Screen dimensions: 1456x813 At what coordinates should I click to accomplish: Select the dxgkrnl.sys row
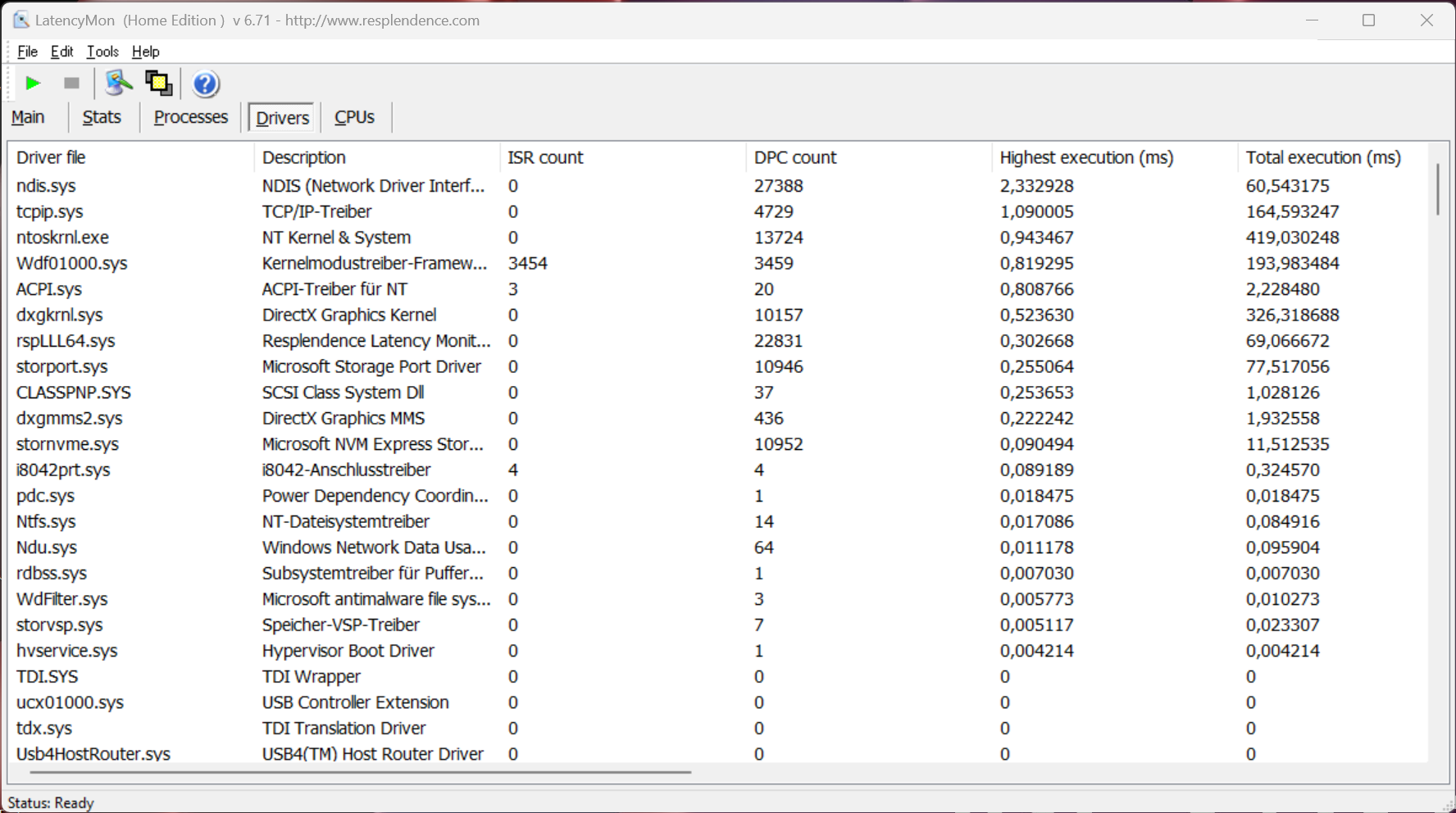(x=718, y=315)
